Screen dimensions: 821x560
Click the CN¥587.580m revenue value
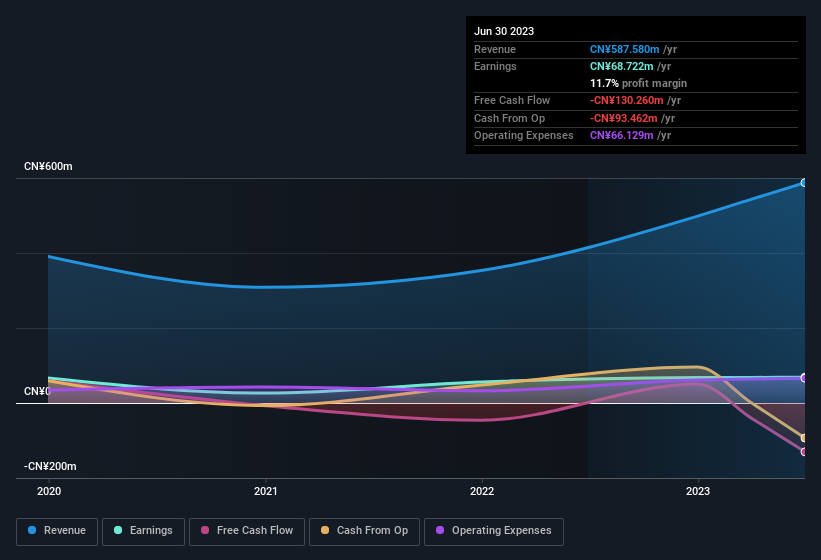tap(625, 49)
